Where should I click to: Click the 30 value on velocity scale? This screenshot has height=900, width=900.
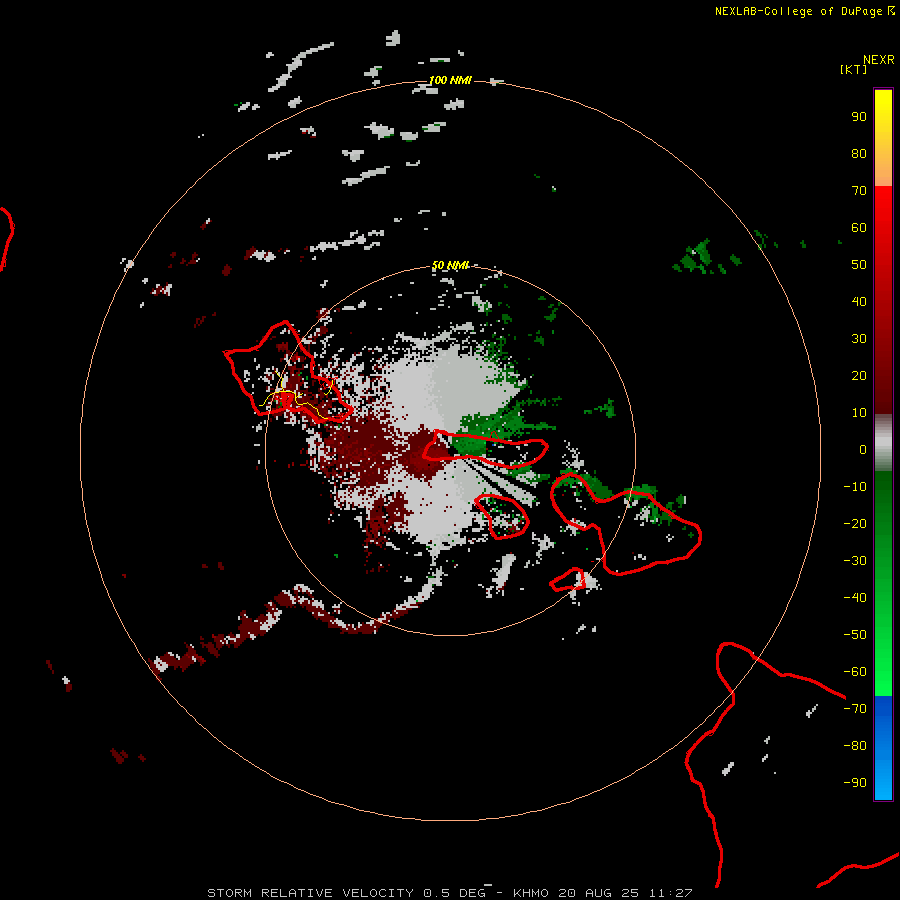tap(859, 339)
